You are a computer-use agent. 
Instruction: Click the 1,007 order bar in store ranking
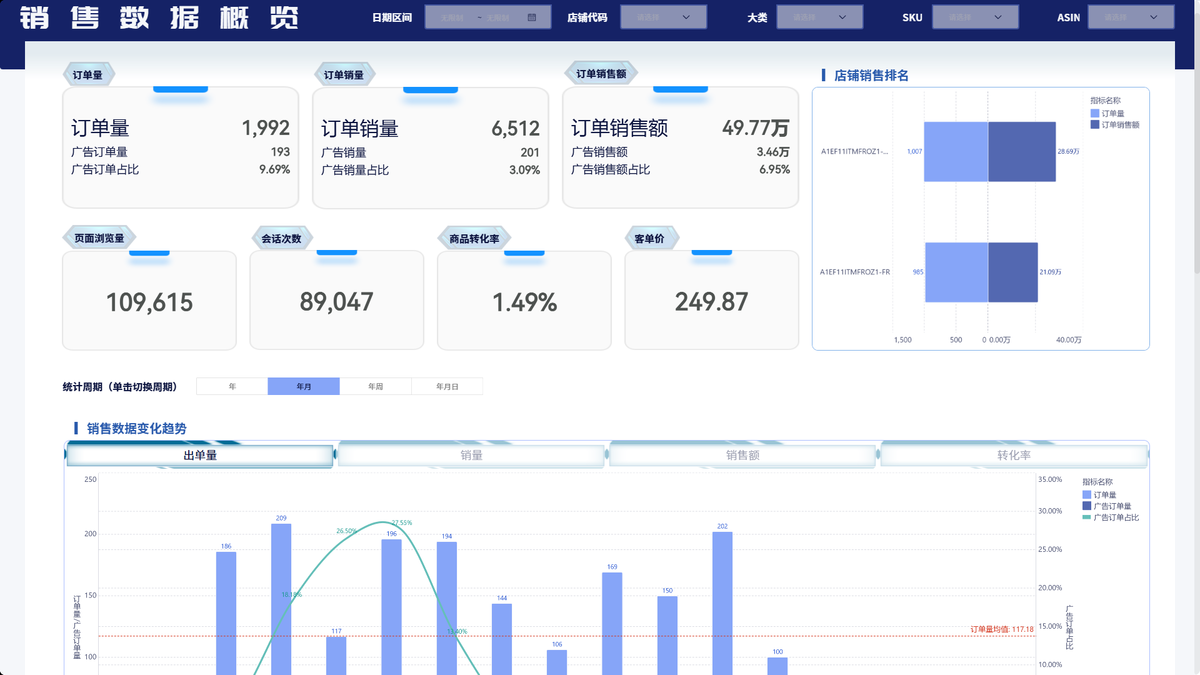click(x=956, y=152)
